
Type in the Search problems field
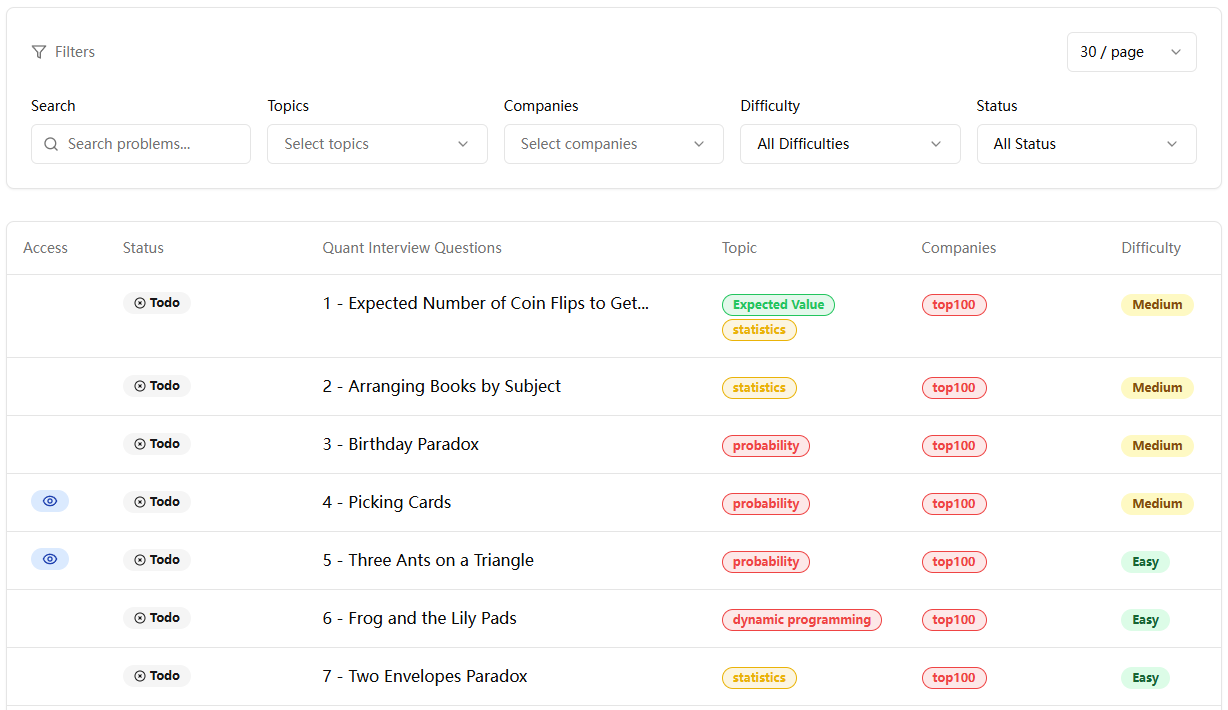[x=150, y=144]
